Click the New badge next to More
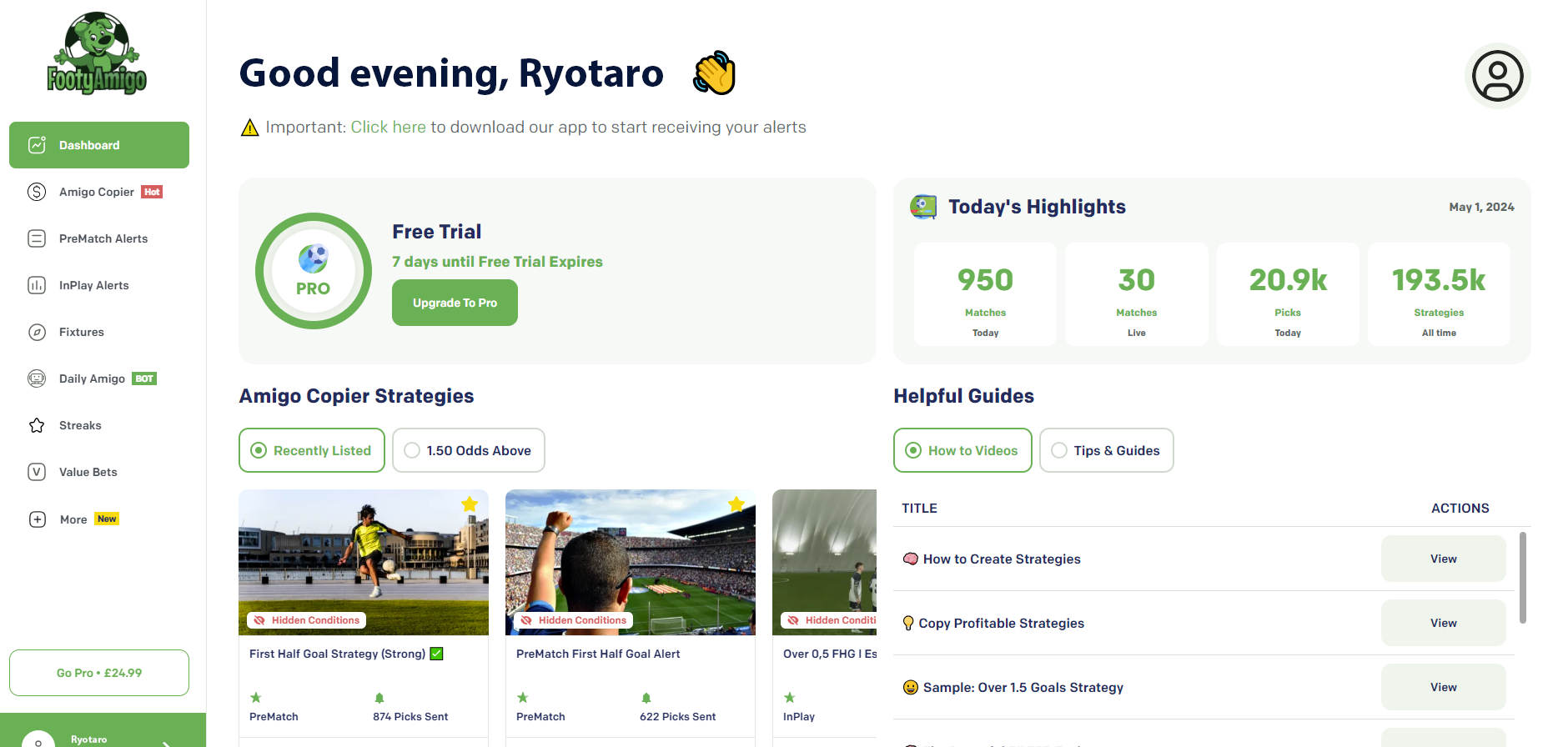The width and height of the screenshot is (1568, 747). [107, 519]
